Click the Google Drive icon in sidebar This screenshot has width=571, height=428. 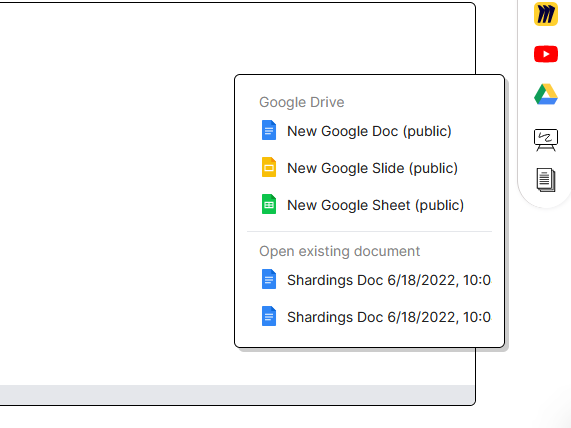point(546,94)
